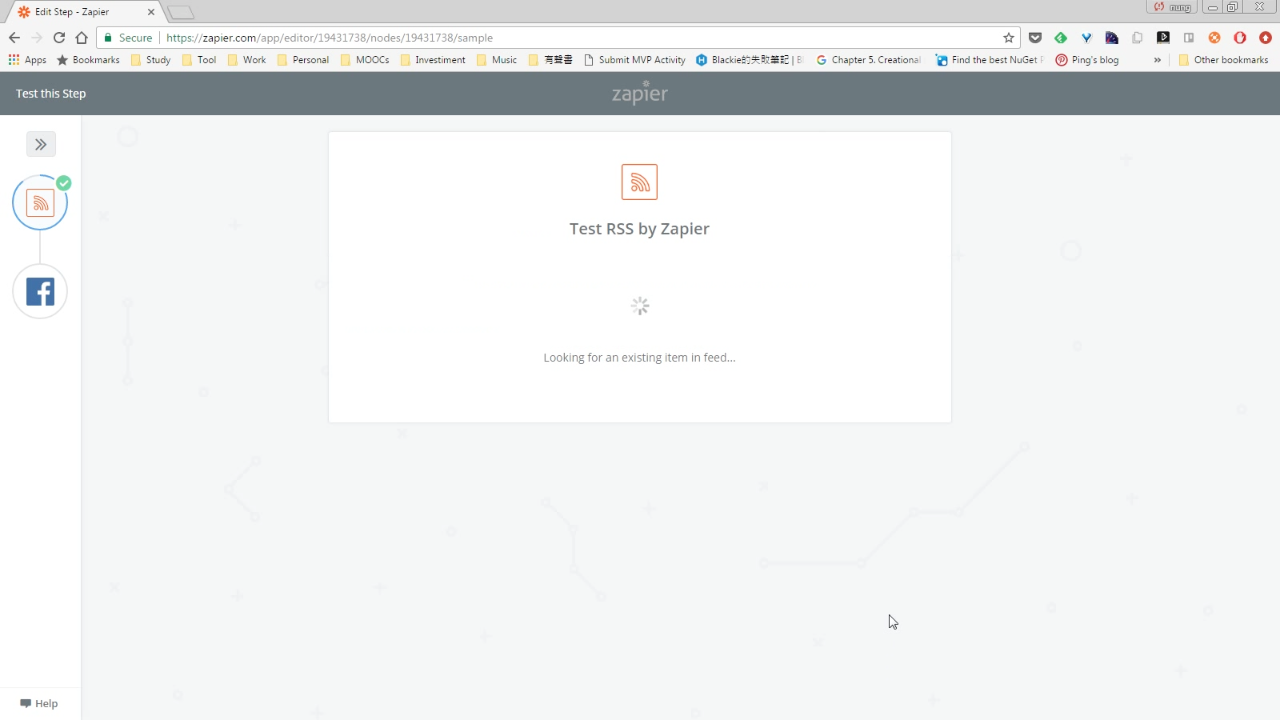
Task: Open a new browser tab
Action: click(x=180, y=12)
